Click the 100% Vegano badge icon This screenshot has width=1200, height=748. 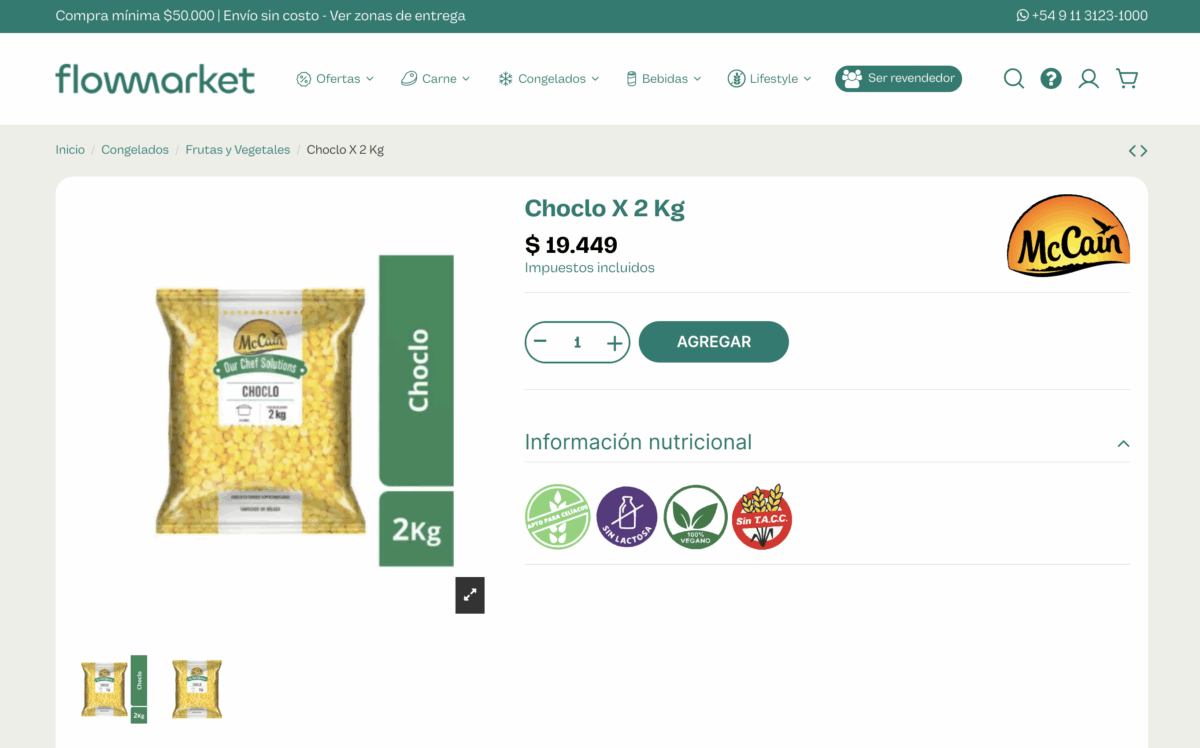695,517
